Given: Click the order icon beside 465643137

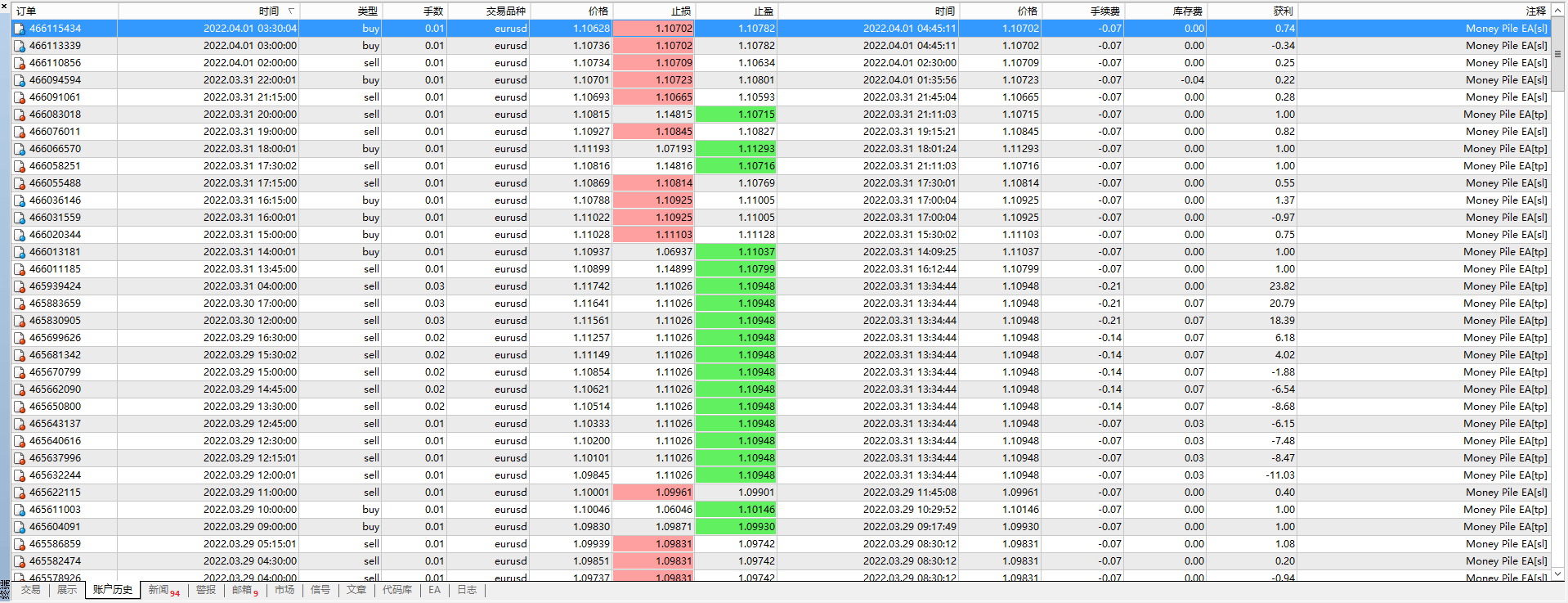Looking at the screenshot, I should (x=20, y=424).
